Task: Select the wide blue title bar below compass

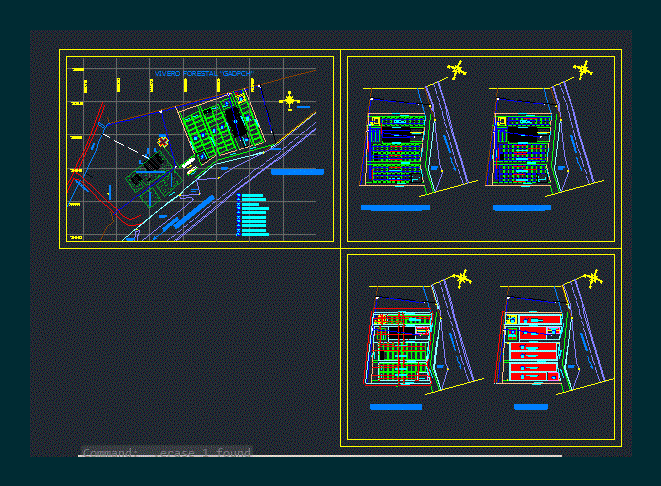Action: pos(297,172)
